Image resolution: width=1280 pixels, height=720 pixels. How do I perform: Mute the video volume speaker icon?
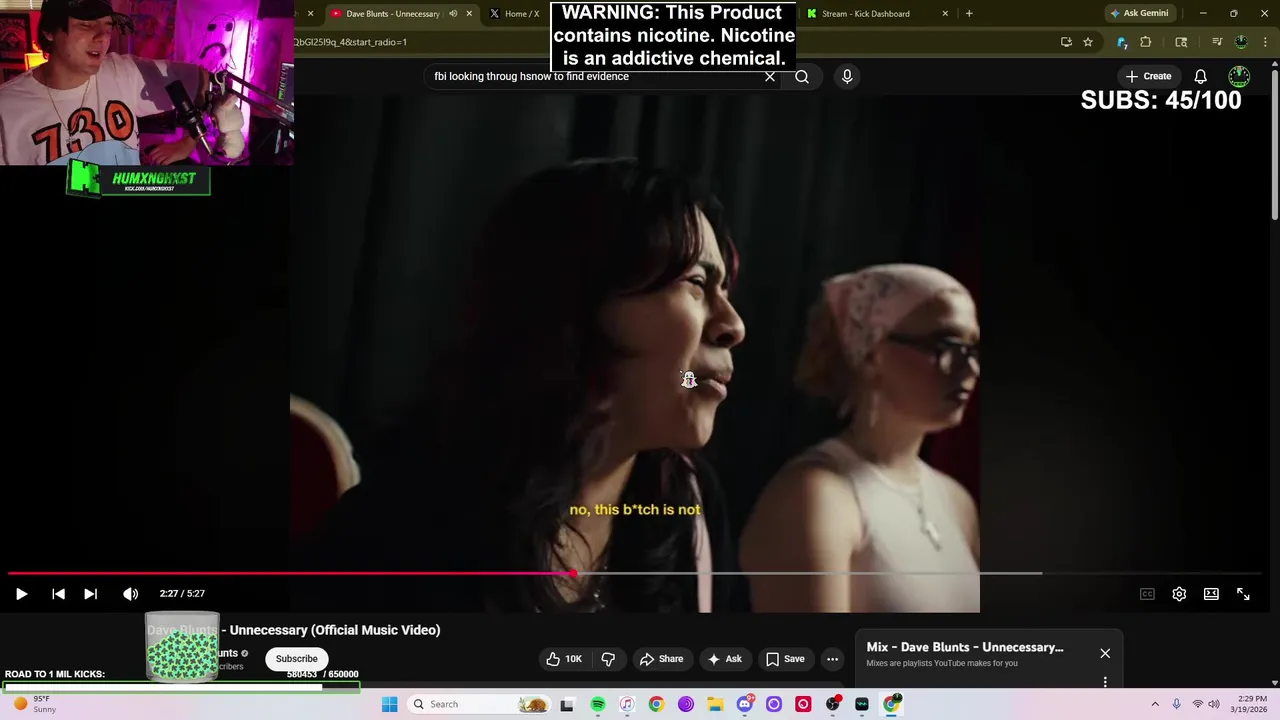(130, 594)
